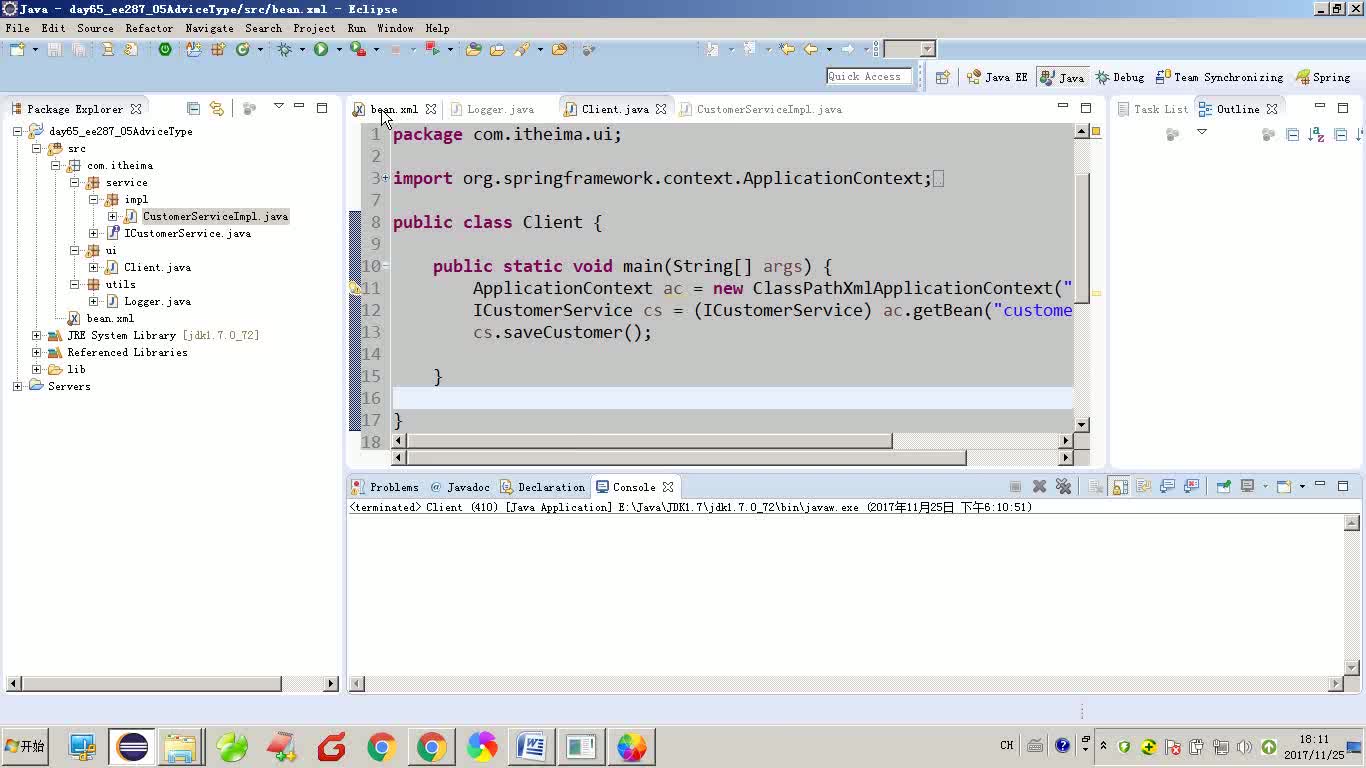Viewport: 1366px width, 768px height.
Task: Switch to the Java perspective
Action: (1062, 77)
